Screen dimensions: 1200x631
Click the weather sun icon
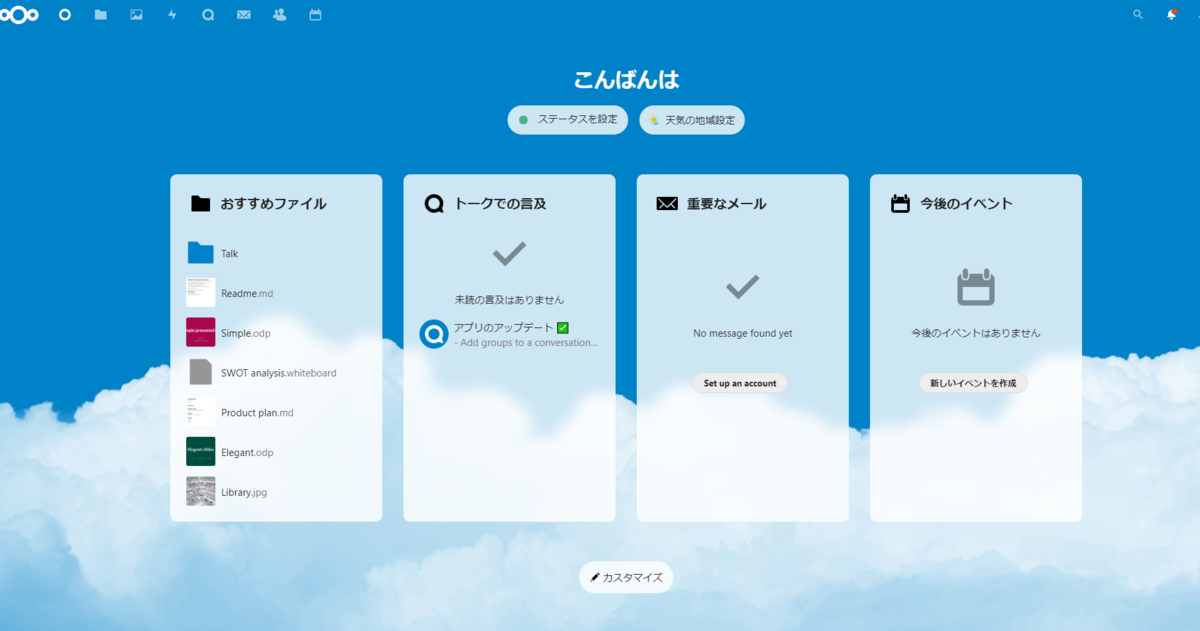pyautogui.click(x=654, y=120)
